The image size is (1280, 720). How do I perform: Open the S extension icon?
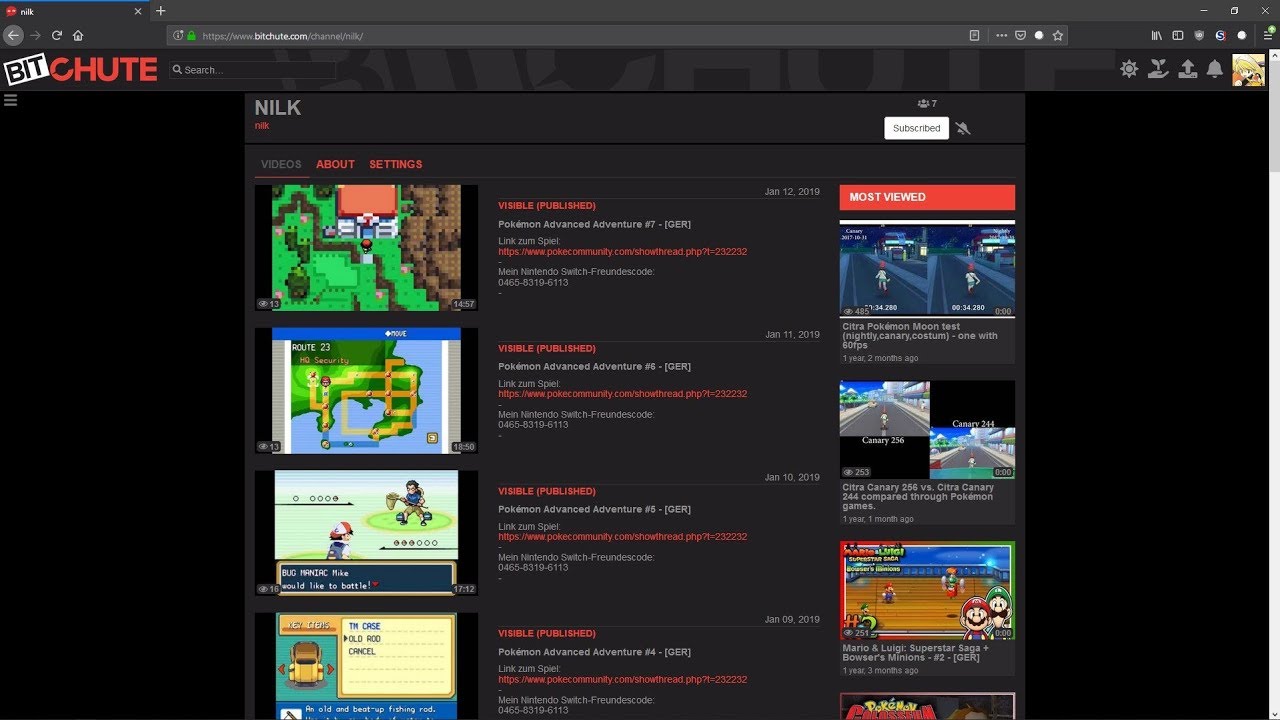point(1221,35)
